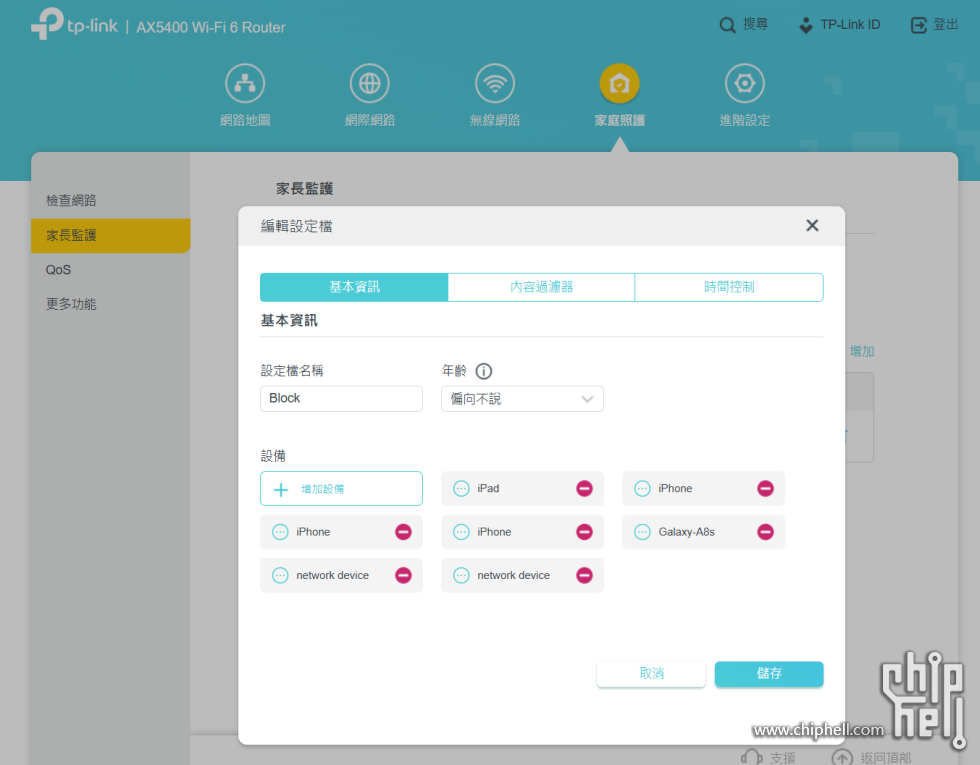This screenshot has height=765, width=980.
Task: Click the 登出 logout icon
Action: tap(918, 25)
